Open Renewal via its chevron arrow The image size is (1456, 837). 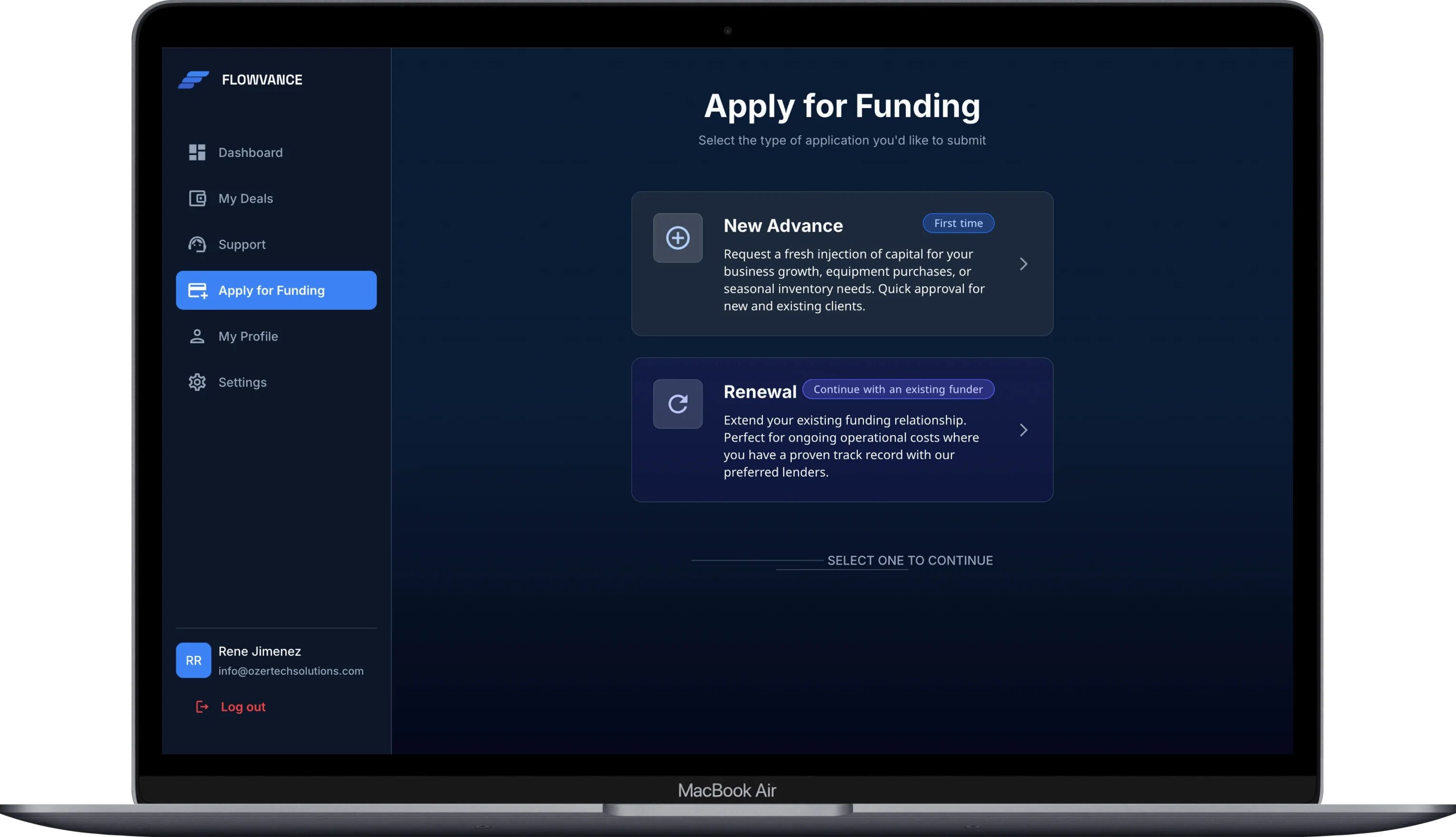[x=1023, y=430]
